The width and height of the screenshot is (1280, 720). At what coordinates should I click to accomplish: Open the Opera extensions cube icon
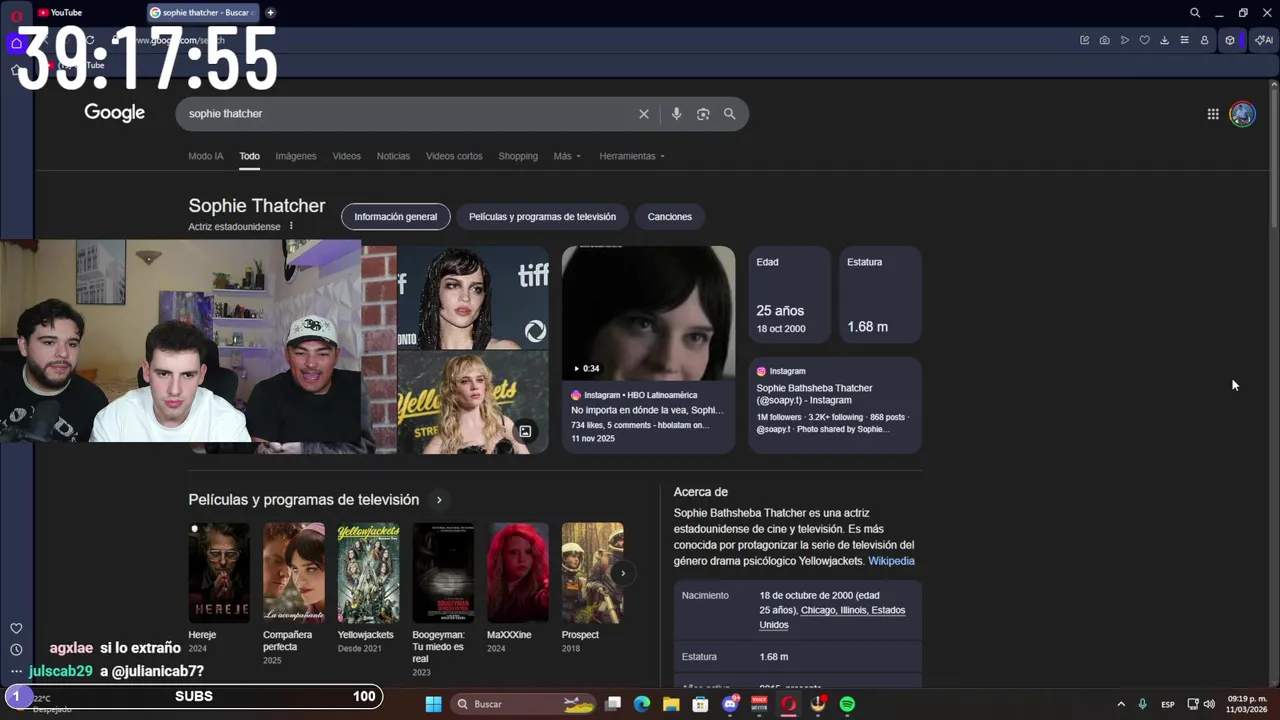coord(1230,40)
